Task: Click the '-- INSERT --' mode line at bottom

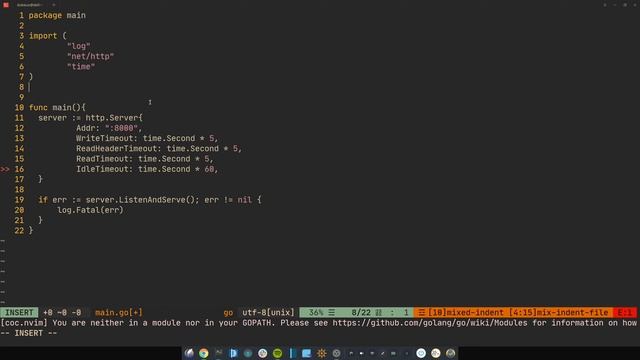Action: (29, 333)
